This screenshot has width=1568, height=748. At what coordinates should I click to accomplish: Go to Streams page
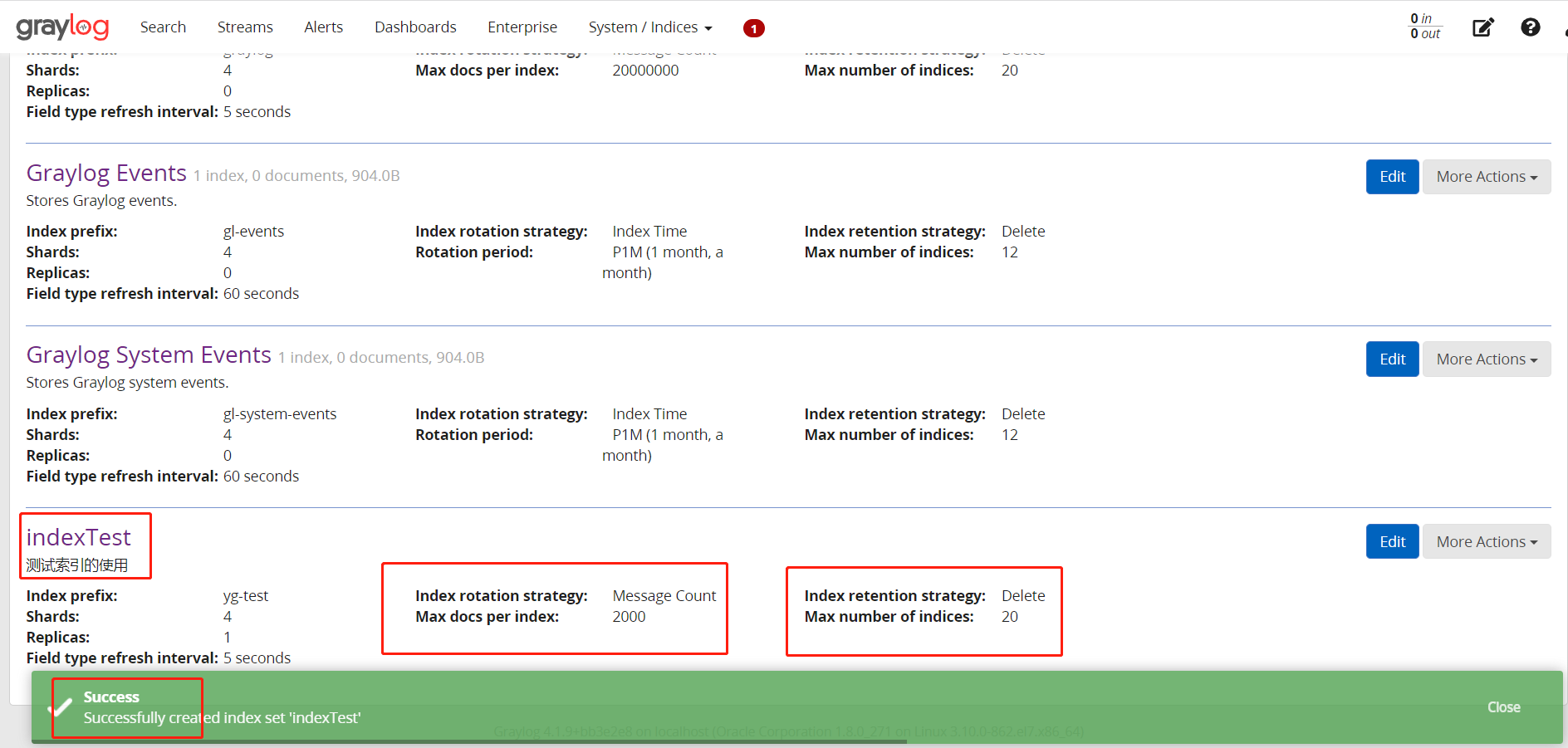(245, 27)
